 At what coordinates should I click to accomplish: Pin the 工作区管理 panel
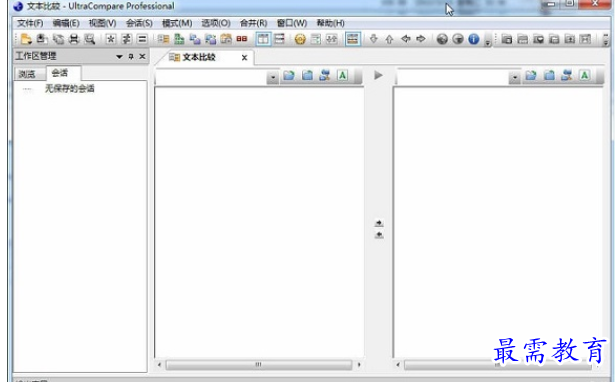131,56
